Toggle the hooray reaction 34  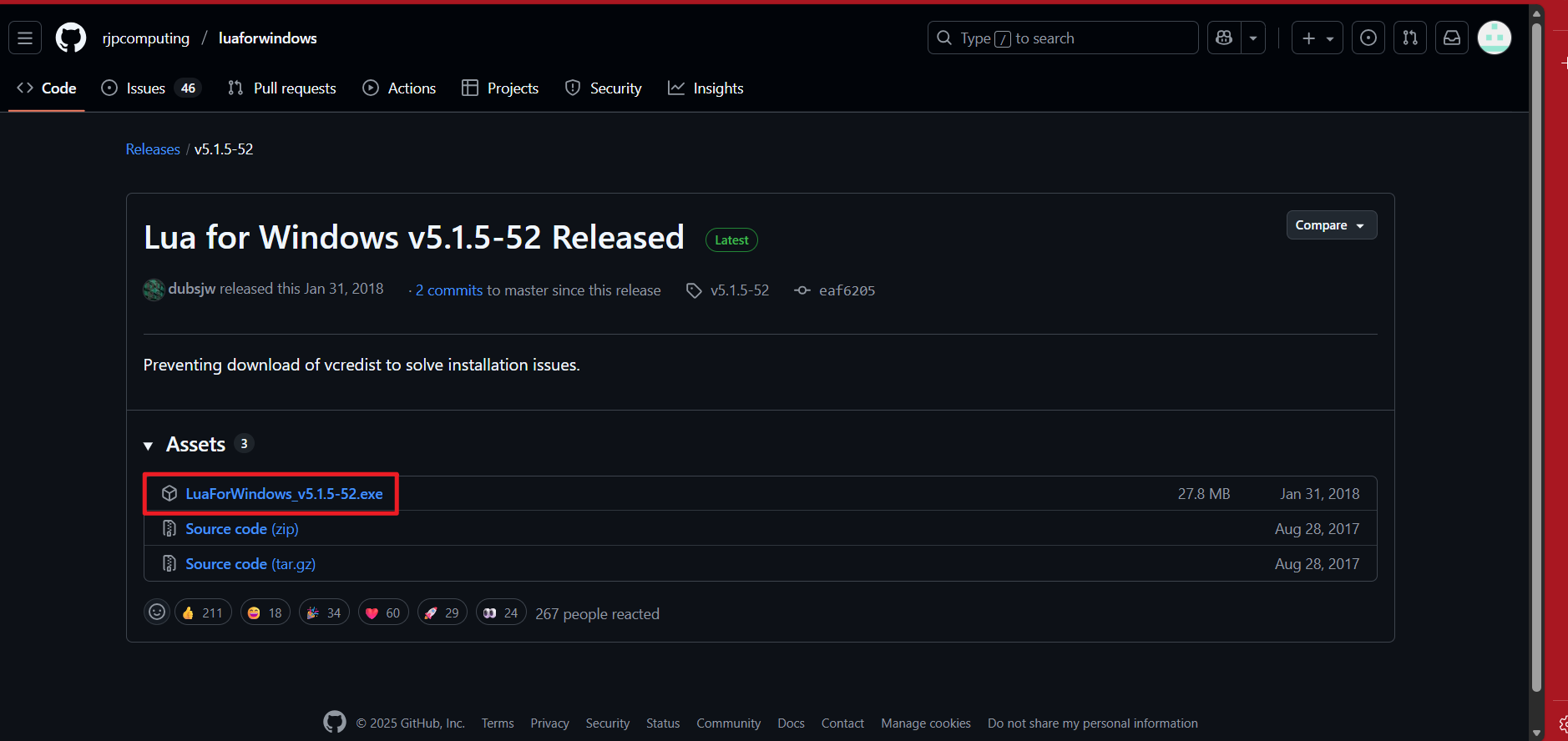point(324,612)
